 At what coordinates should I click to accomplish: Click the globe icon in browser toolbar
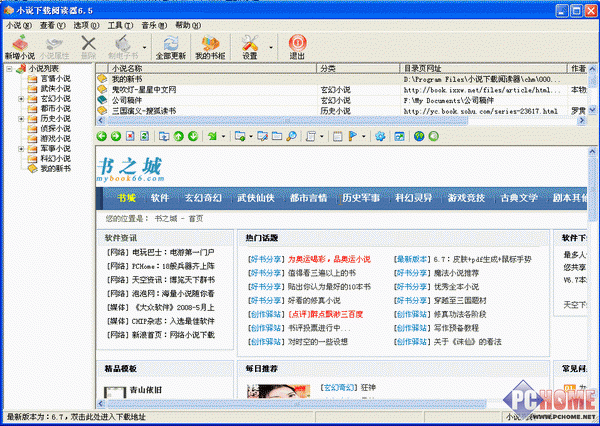point(419,136)
